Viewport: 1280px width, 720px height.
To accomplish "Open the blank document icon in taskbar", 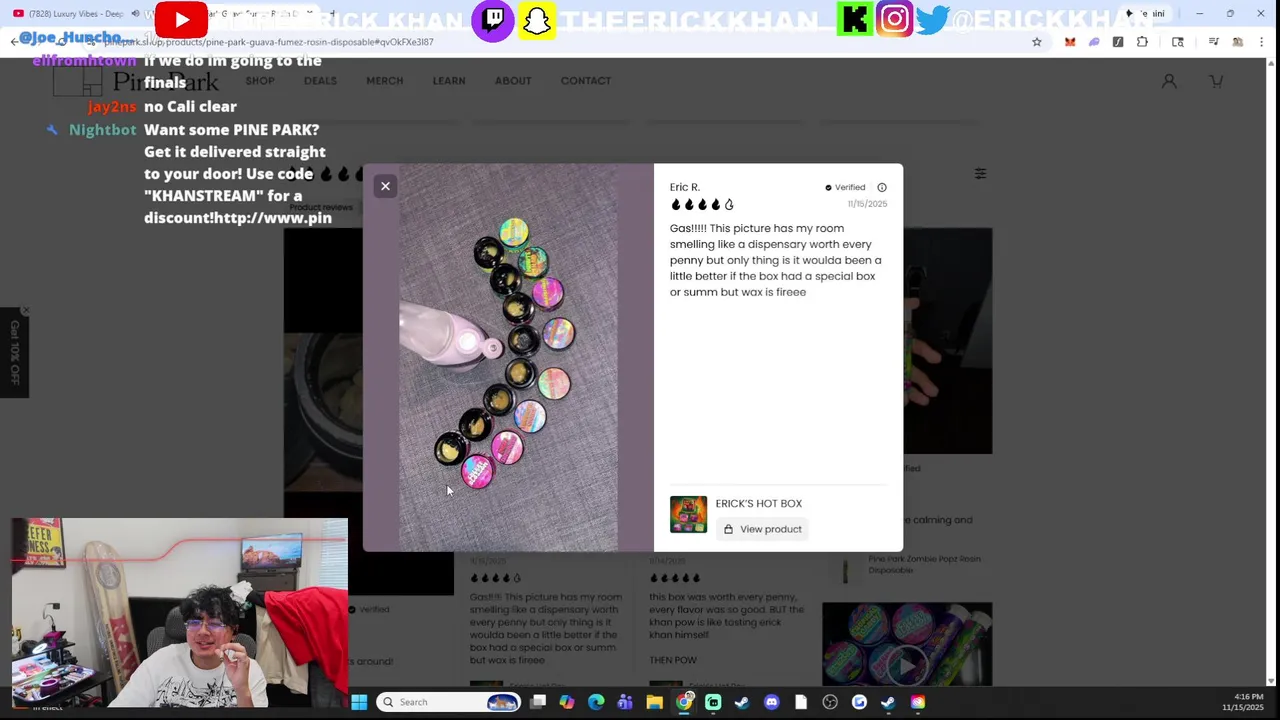I will (x=801, y=702).
